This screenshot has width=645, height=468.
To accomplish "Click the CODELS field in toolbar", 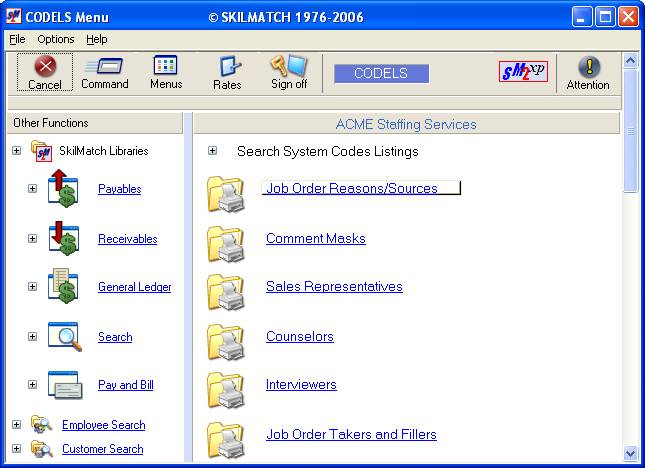I will click(x=381, y=73).
